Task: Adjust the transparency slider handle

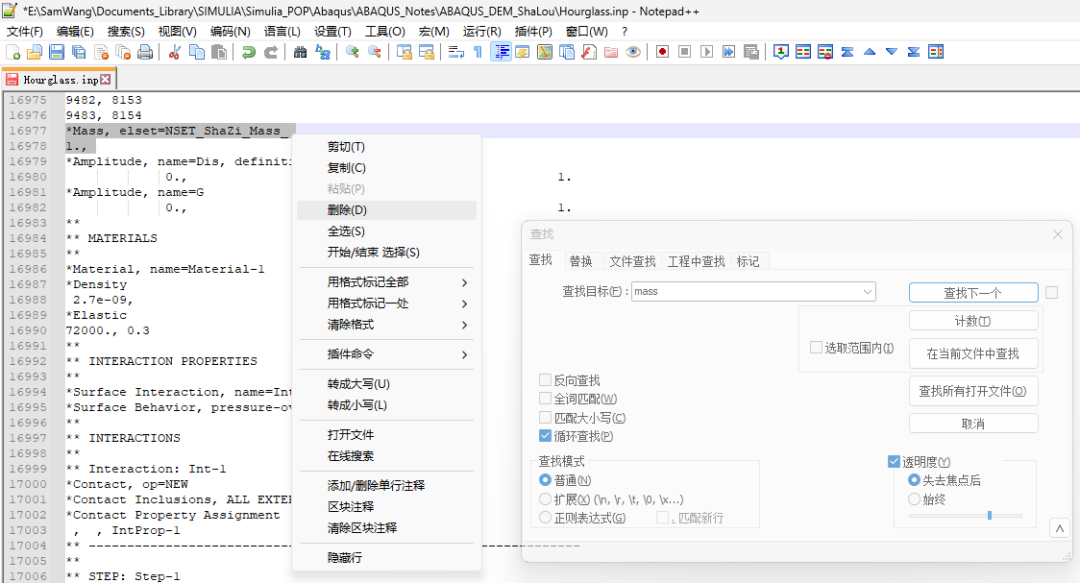Action: (x=990, y=515)
